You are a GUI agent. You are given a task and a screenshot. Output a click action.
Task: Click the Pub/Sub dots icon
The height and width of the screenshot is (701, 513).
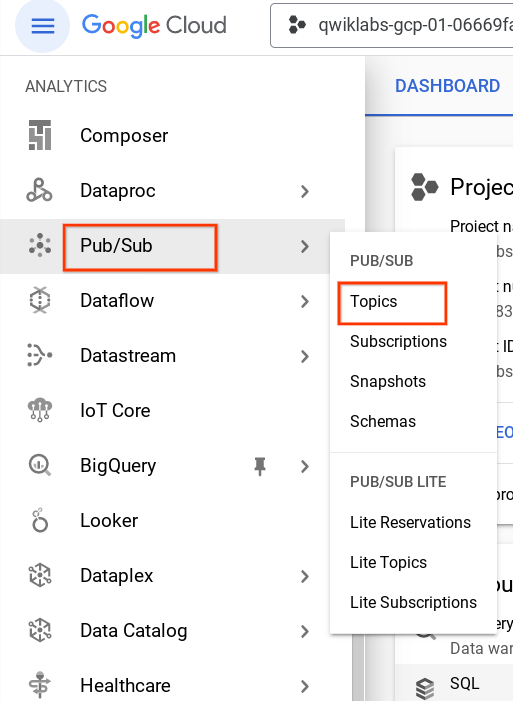tap(40, 245)
